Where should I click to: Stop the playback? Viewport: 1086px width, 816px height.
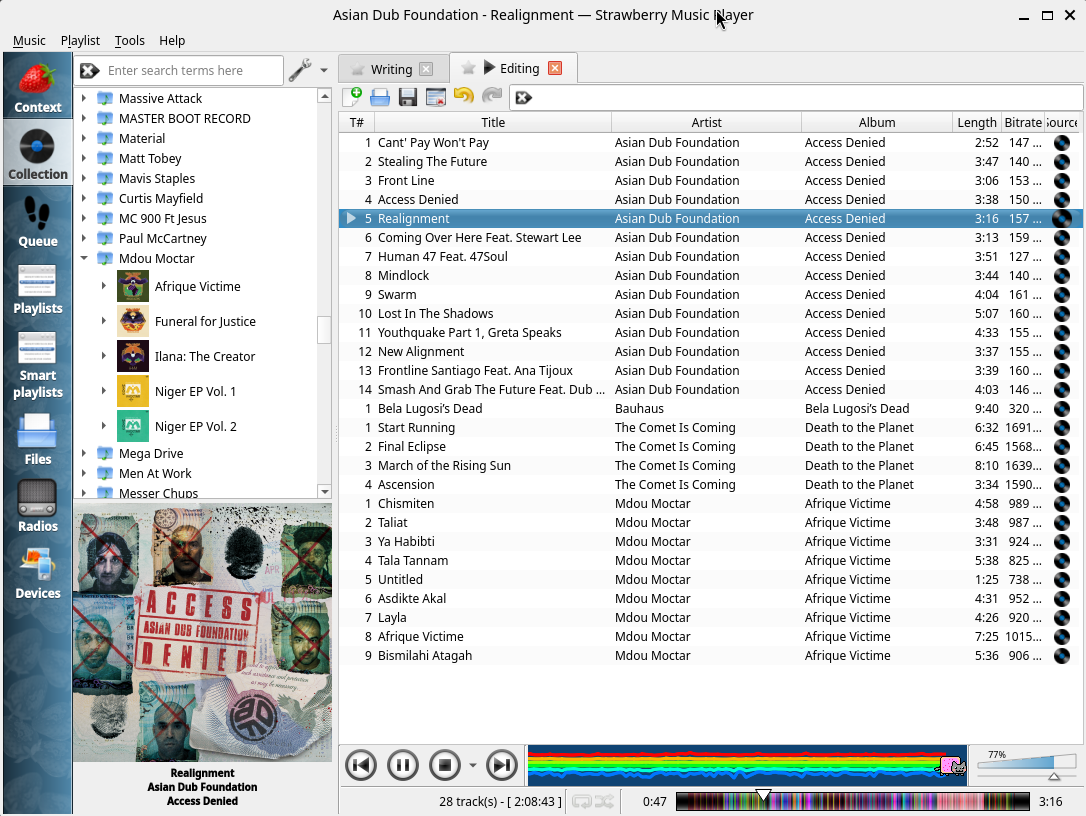click(x=445, y=765)
